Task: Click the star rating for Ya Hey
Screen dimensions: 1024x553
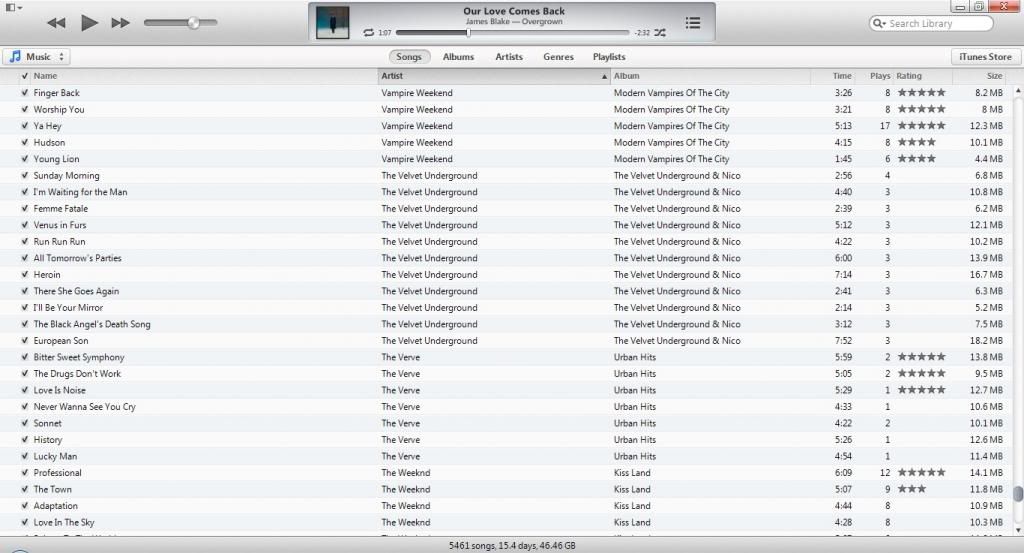Action: pos(921,125)
